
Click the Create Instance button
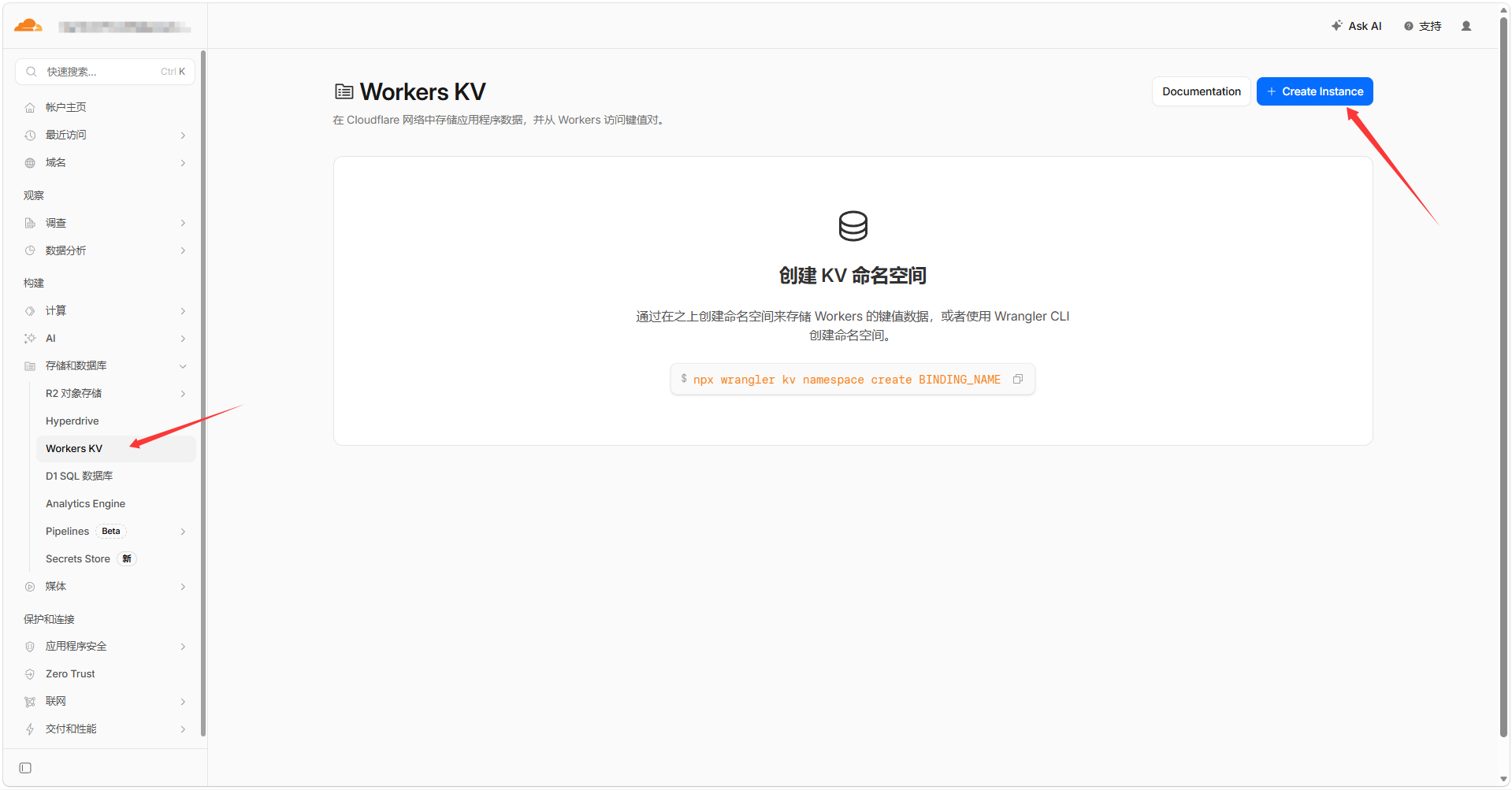click(x=1314, y=91)
